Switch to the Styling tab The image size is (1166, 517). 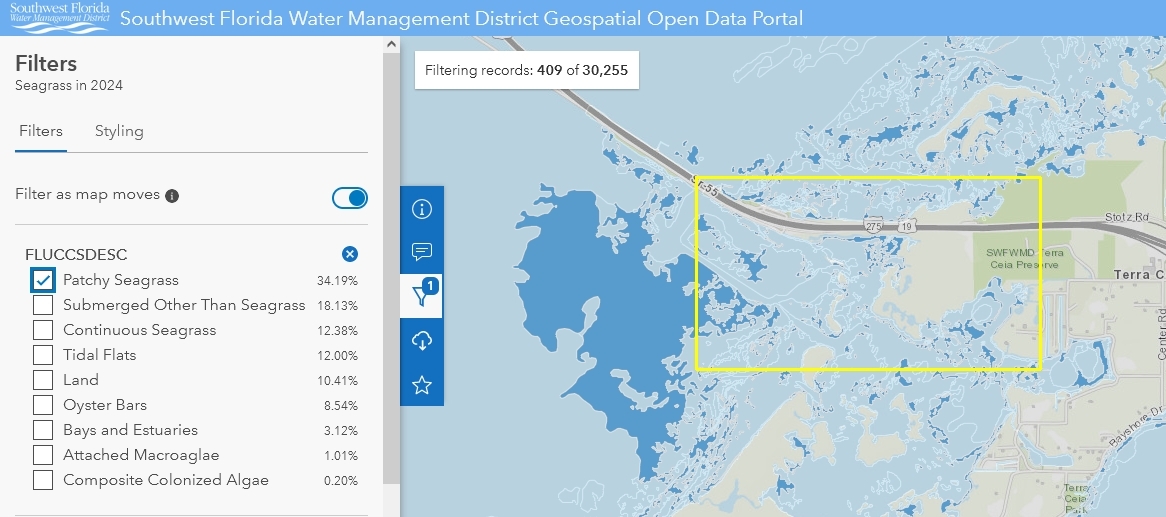click(x=119, y=131)
